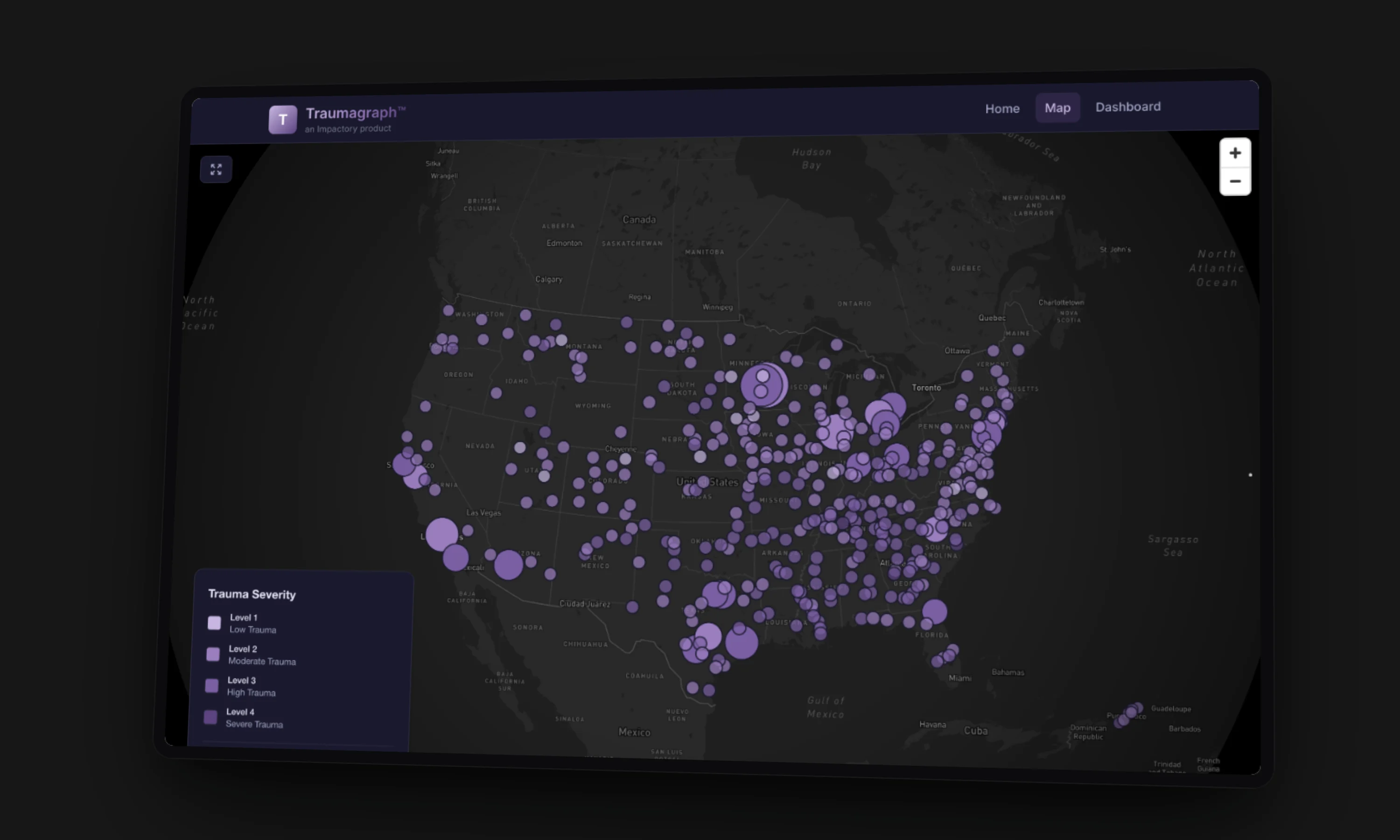The height and width of the screenshot is (840, 1400).
Task: Click the 'Moderate Trauma' legend label
Action: click(x=262, y=661)
